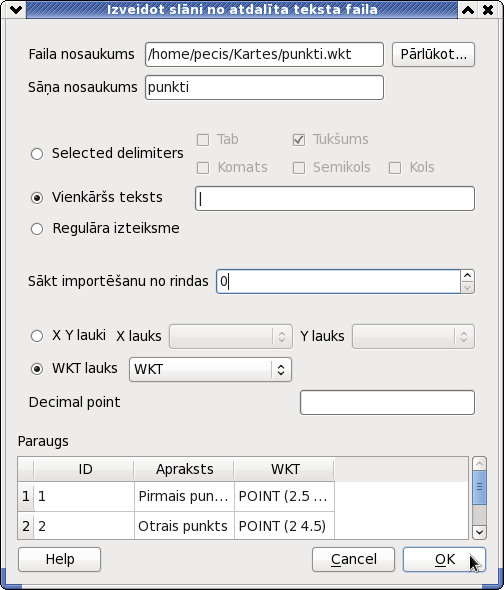This screenshot has height=590, width=504.
Task: Click sample table scrollbar down arrow
Action: (479, 532)
